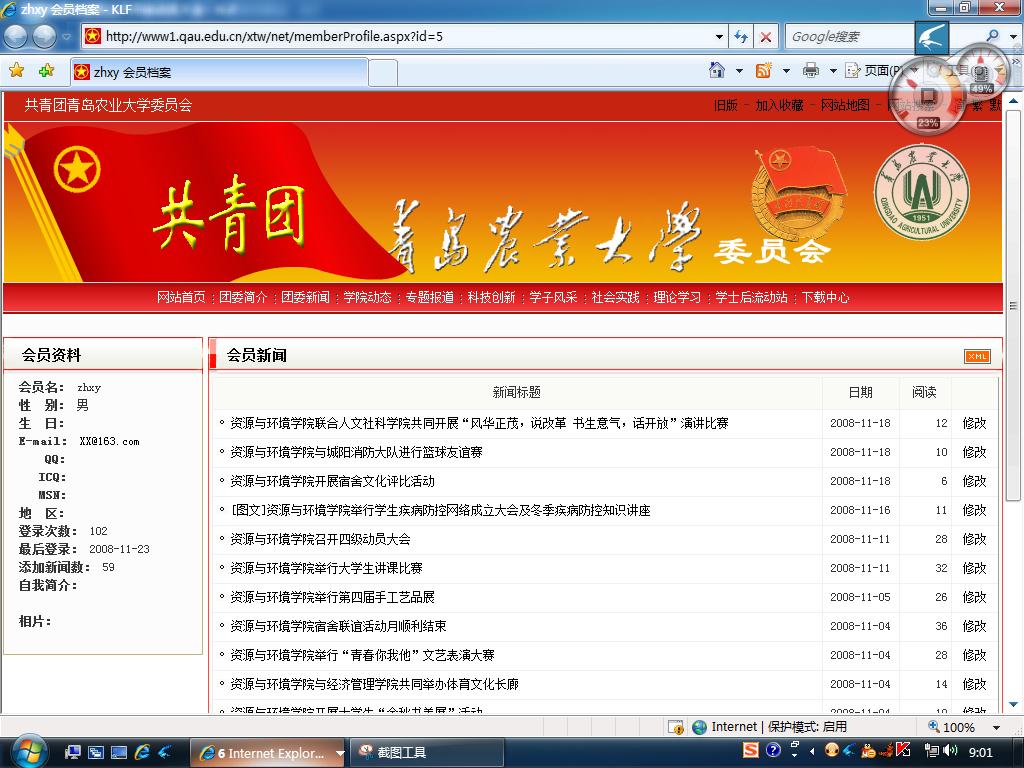Screen dimensions: 1024x768
Task: Expand the address bar URL dropdown
Action: (x=719, y=37)
